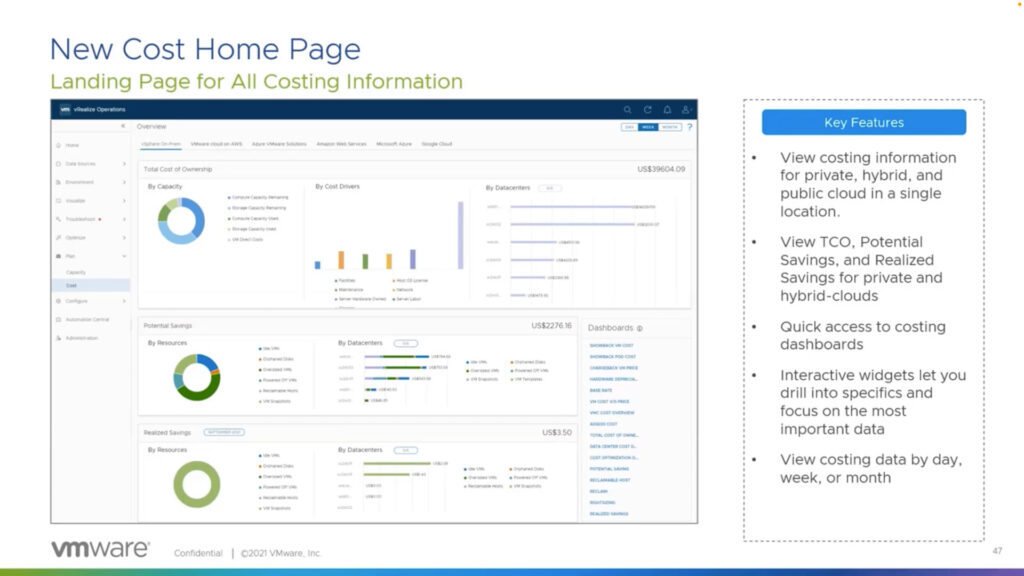
Task: Expand the Environment menu chevron
Action: [124, 182]
